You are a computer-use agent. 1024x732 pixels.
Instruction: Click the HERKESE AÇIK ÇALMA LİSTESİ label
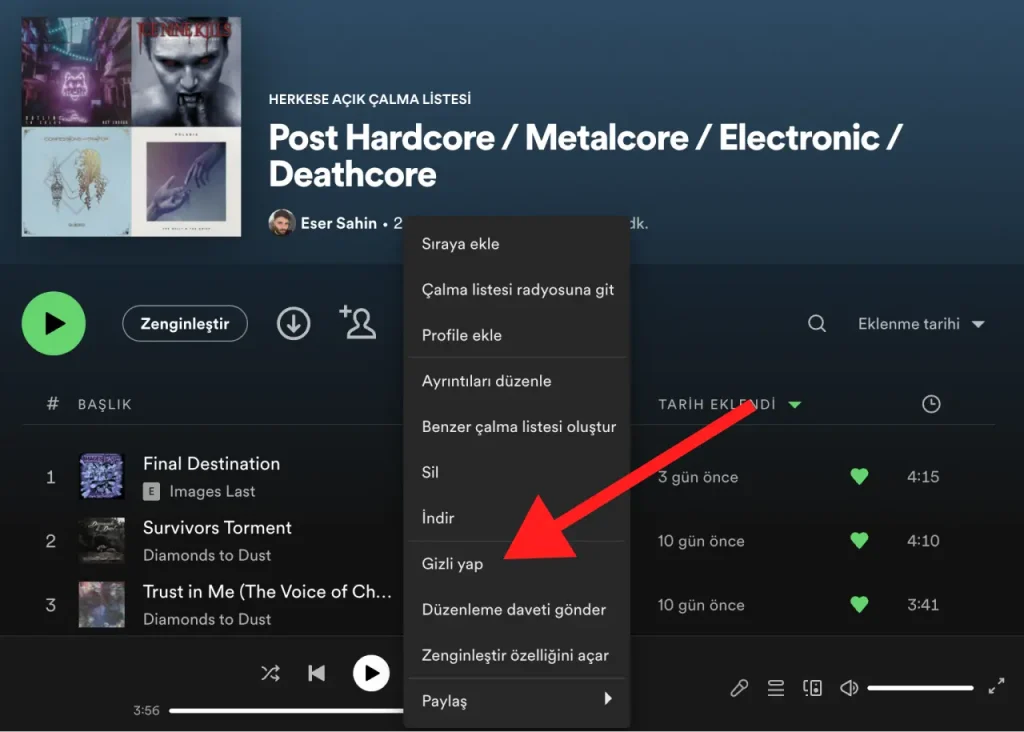(x=370, y=99)
